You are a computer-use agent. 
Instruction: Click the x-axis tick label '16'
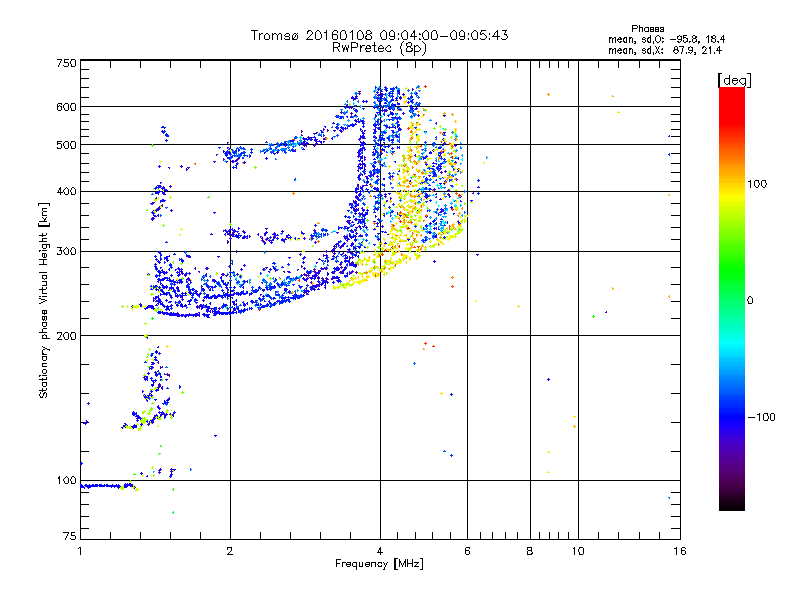680,551
